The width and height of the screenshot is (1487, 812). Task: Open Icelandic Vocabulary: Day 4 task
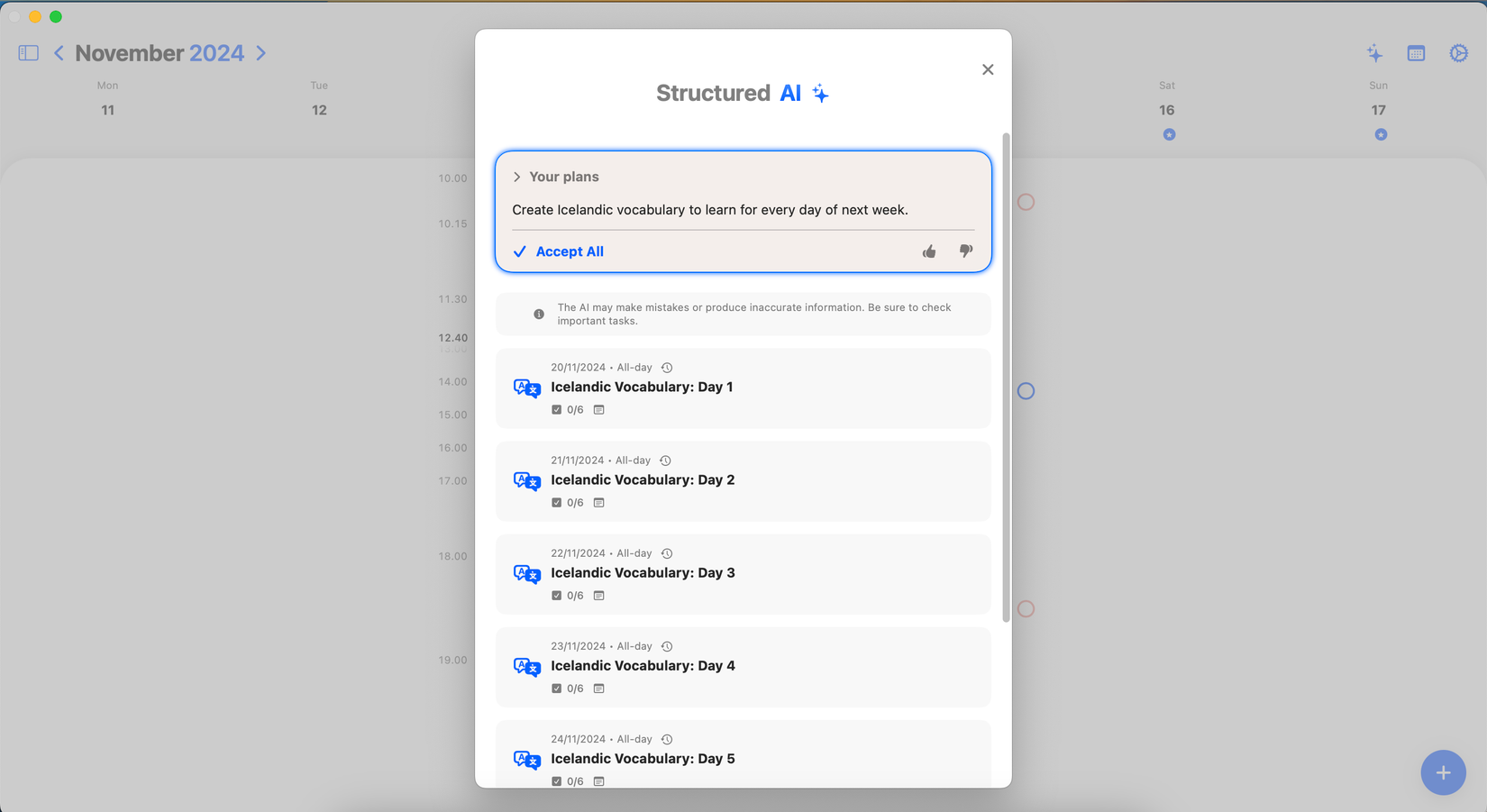(743, 667)
